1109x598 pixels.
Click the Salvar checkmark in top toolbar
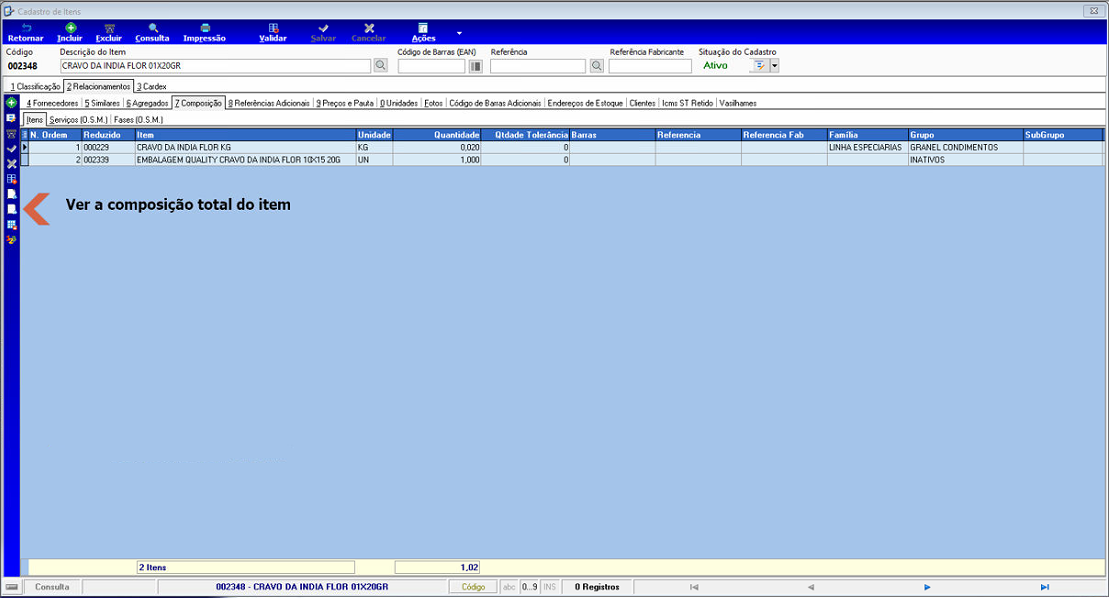point(323,28)
